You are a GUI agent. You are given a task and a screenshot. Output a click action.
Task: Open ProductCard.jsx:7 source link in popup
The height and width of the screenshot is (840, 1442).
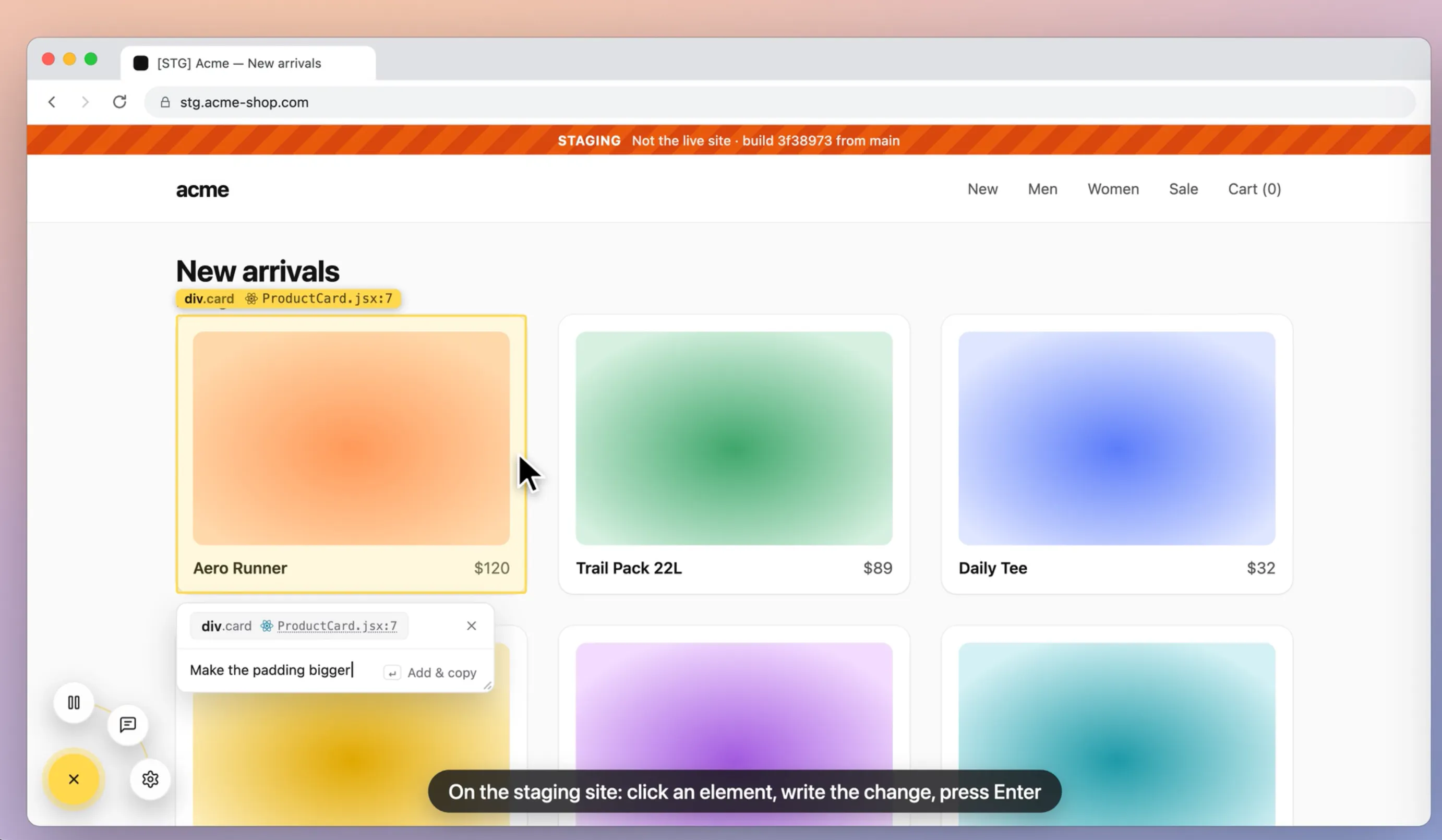coord(337,626)
